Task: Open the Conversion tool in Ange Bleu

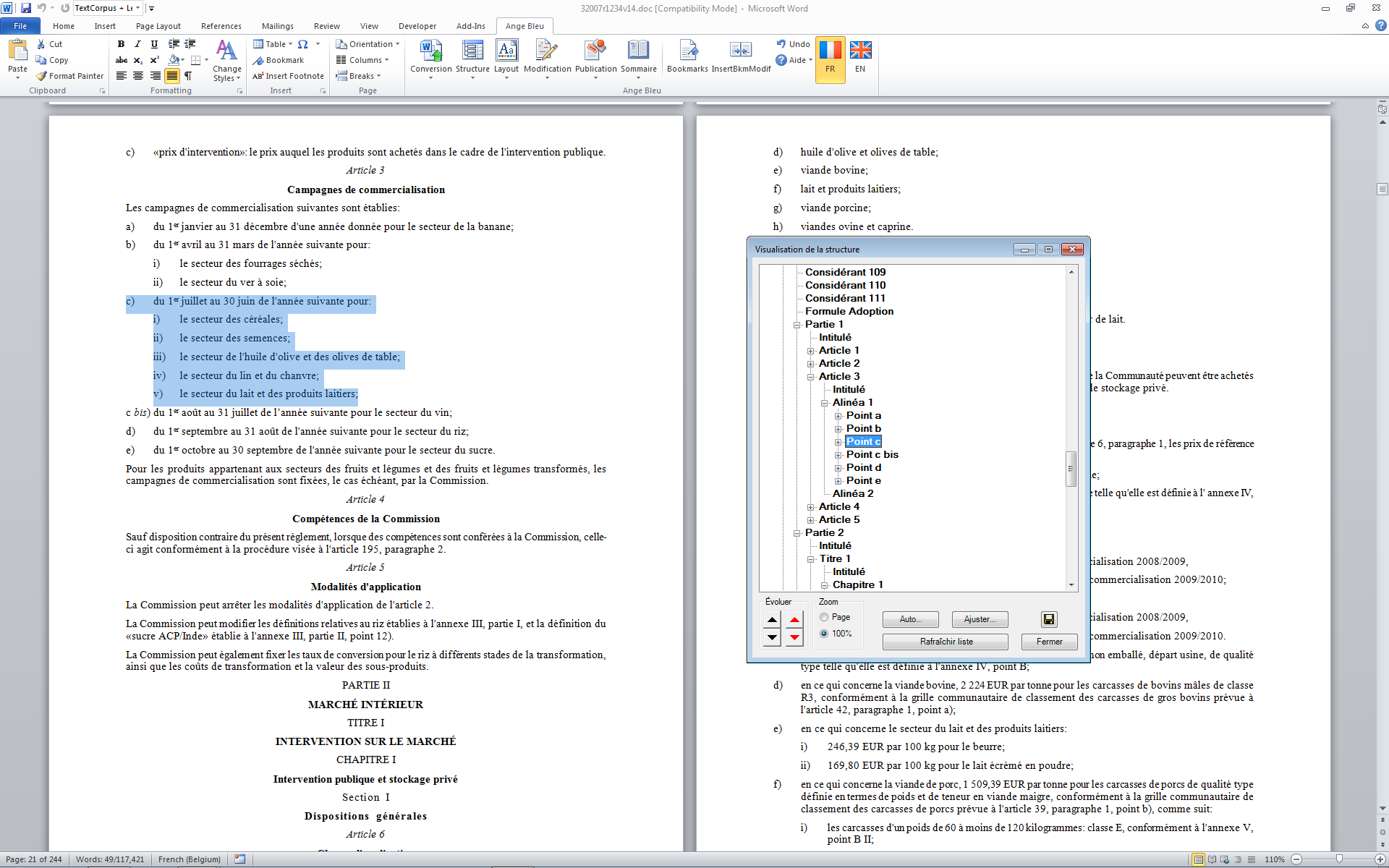Action: pyautogui.click(x=430, y=58)
